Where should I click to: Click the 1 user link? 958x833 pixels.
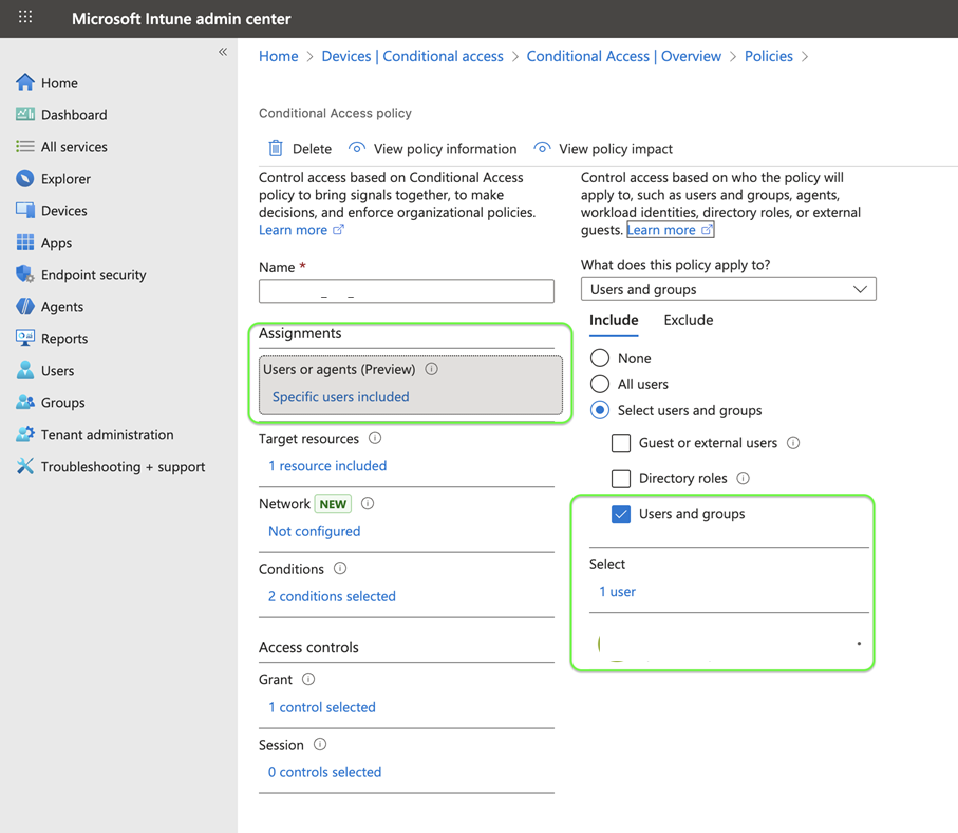[617, 592]
